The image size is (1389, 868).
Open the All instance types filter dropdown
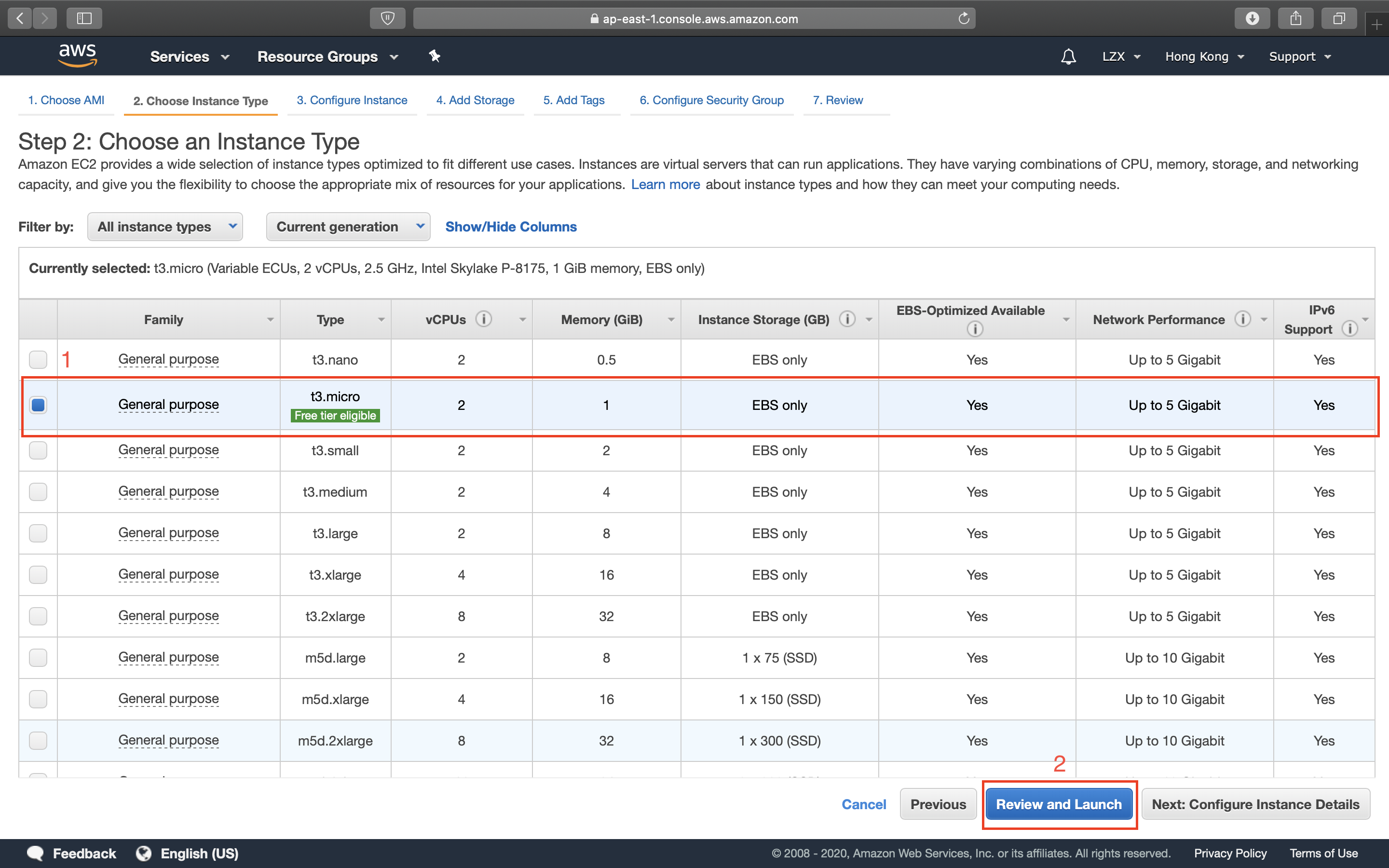[165, 227]
